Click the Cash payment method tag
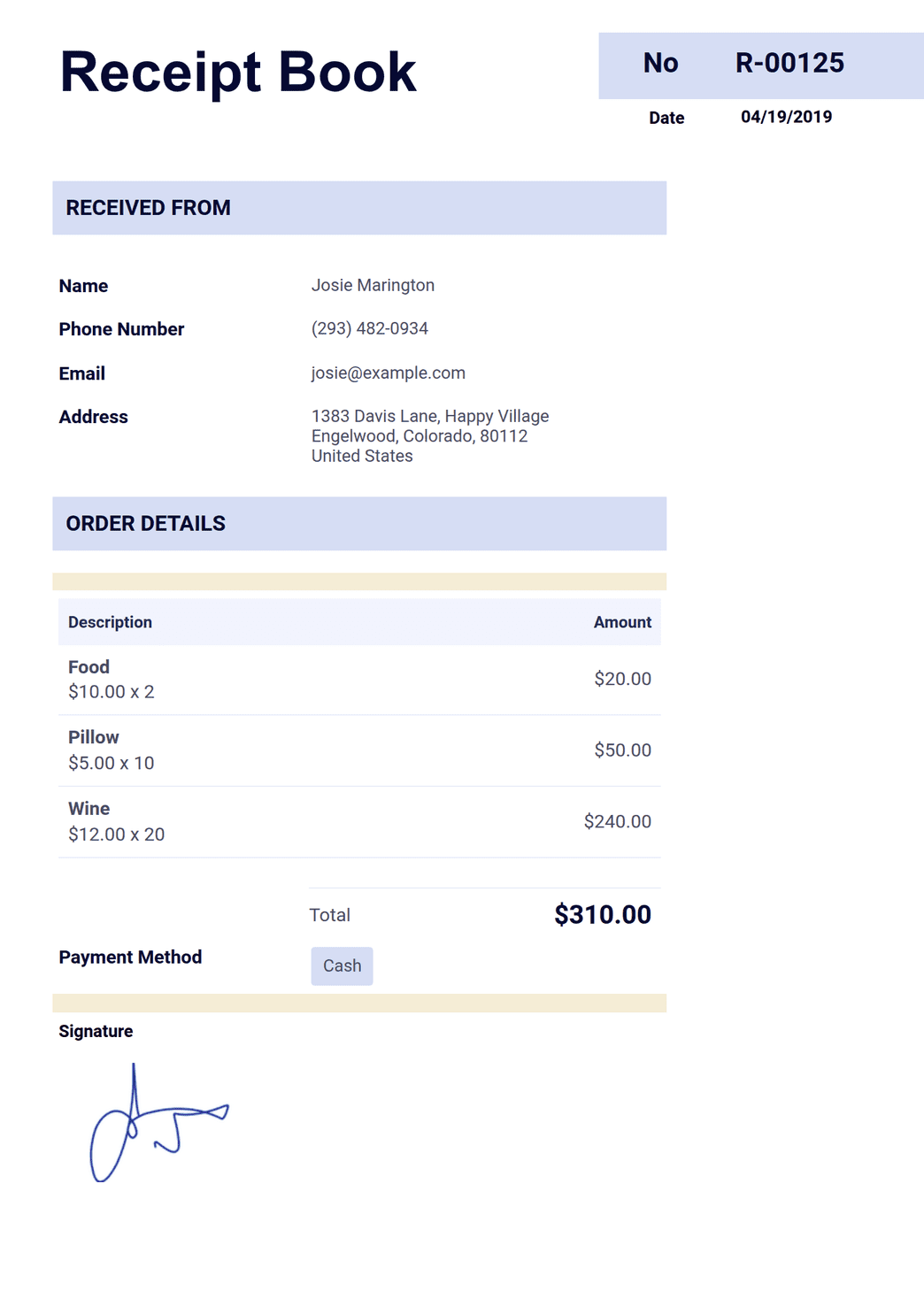The width and height of the screenshot is (924, 1307). click(342, 965)
